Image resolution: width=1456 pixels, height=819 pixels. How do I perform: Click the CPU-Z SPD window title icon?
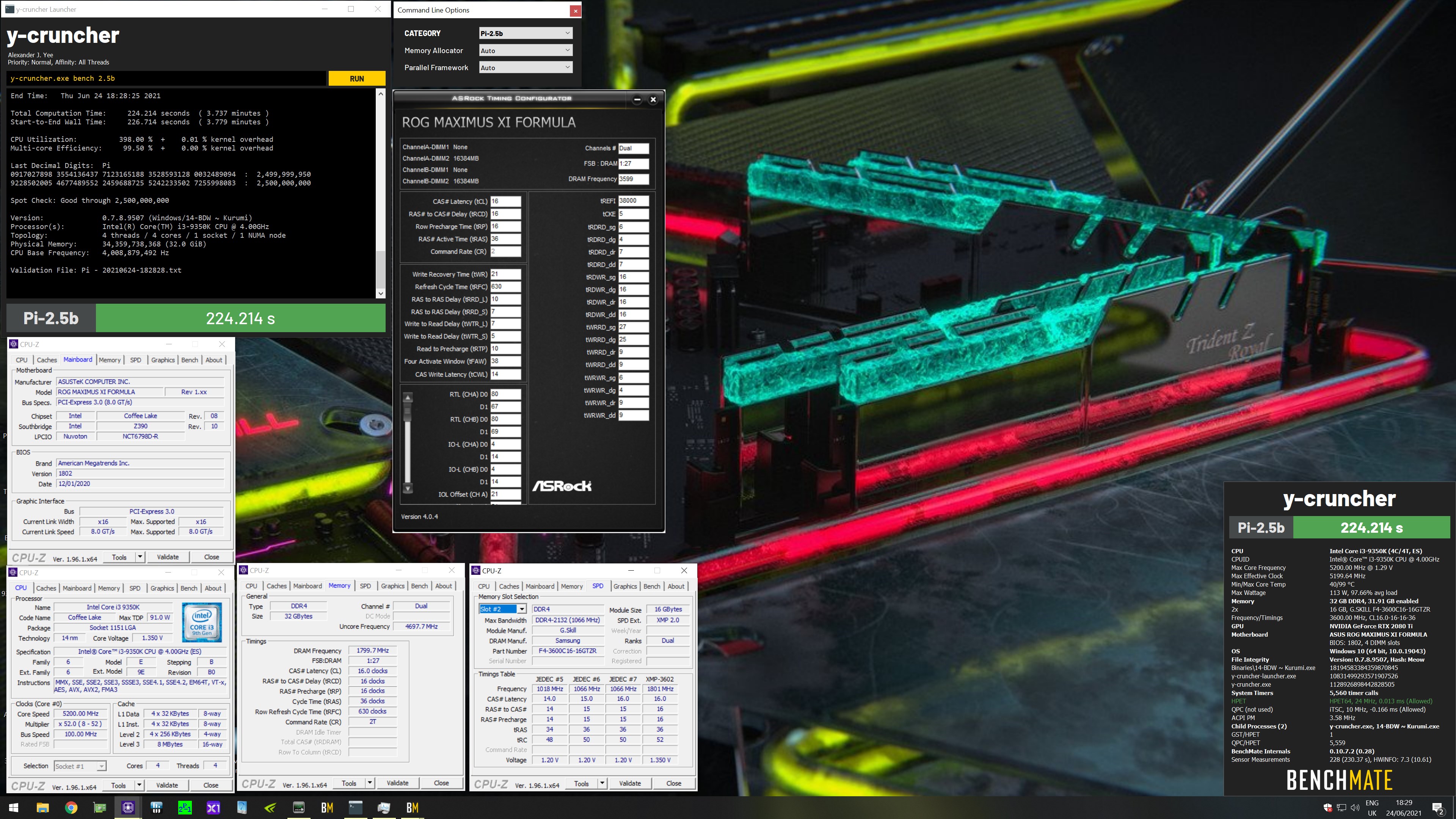tap(476, 570)
